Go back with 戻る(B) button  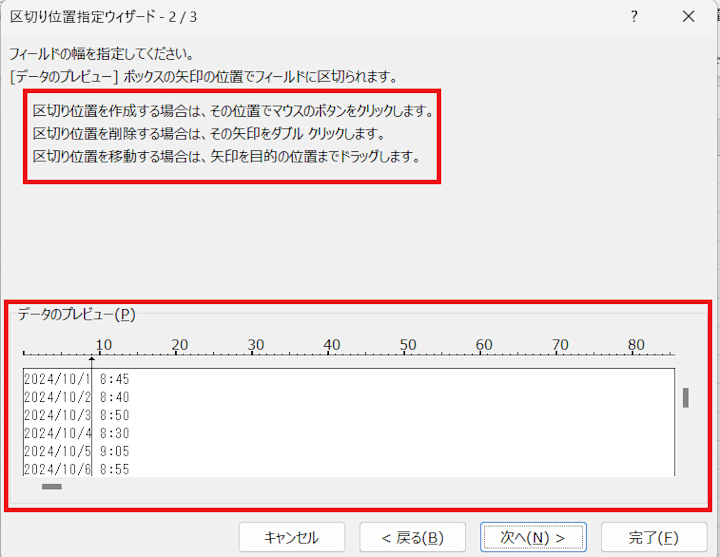(412, 537)
